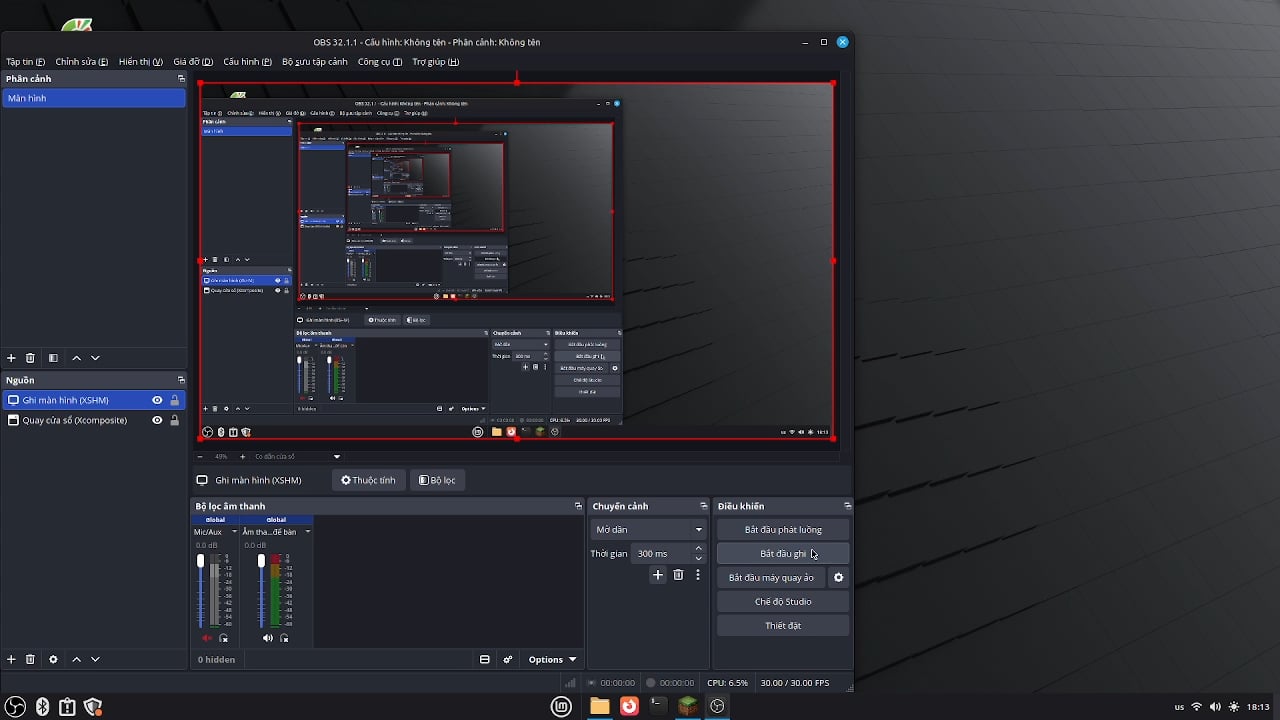Add a new scene transition

(657, 575)
